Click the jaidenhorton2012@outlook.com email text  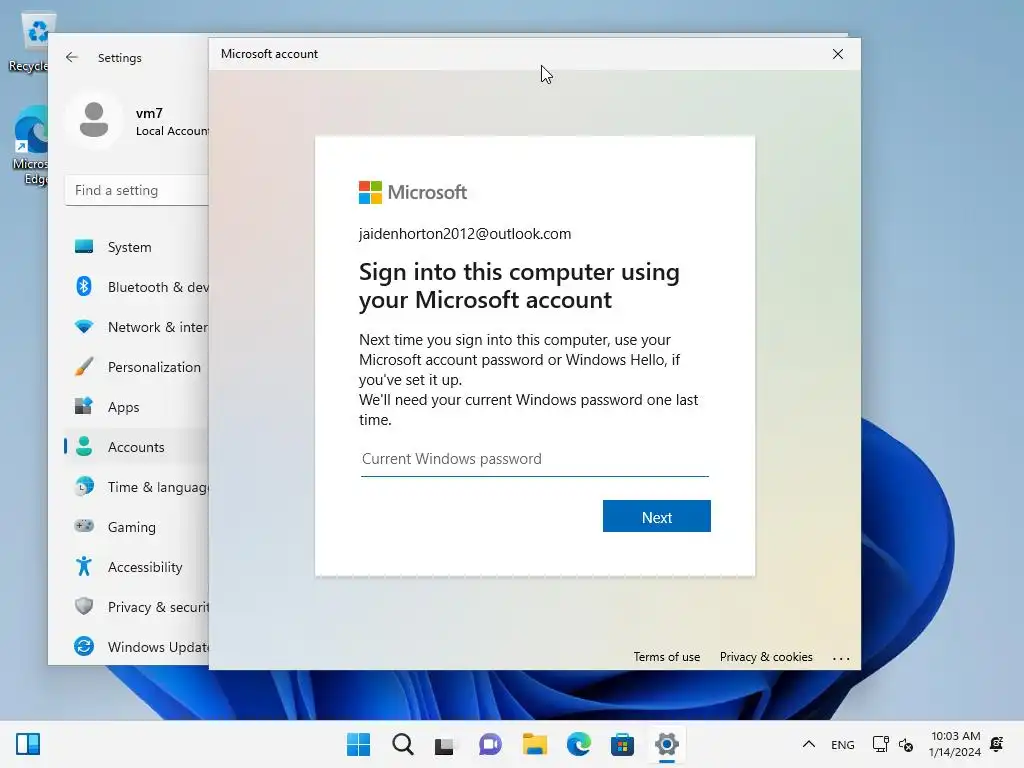pyautogui.click(x=465, y=234)
